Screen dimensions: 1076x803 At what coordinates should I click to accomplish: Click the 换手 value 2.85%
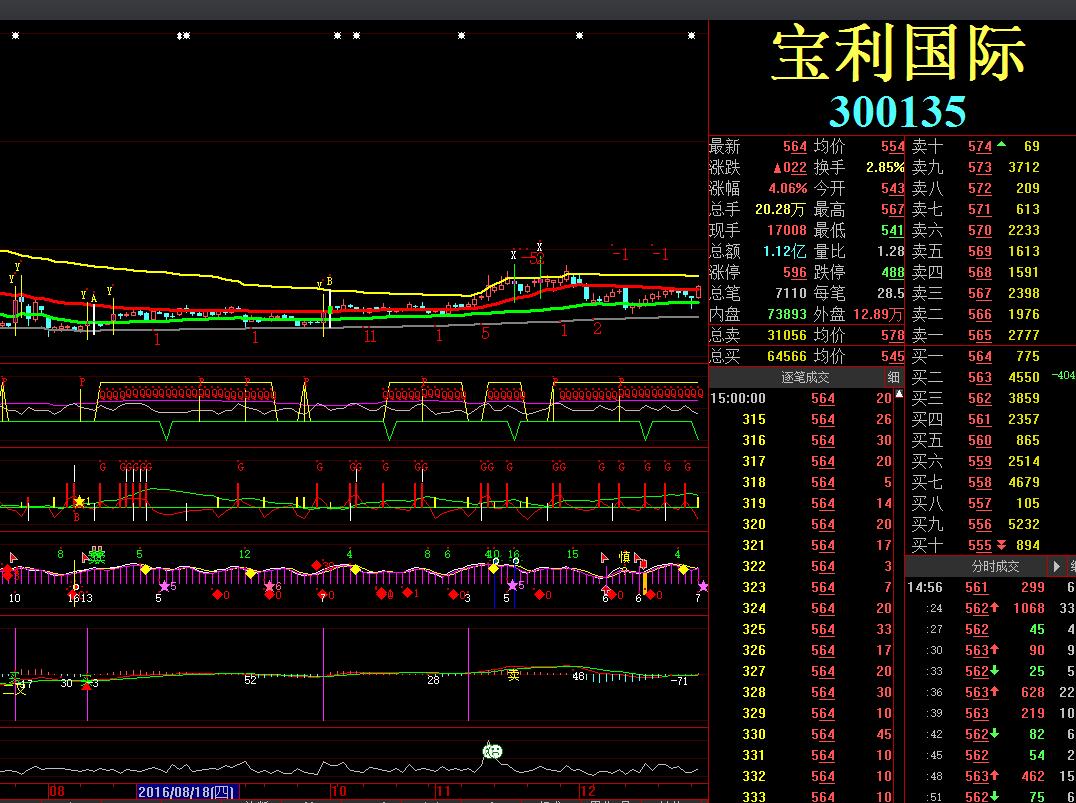[x=885, y=167]
